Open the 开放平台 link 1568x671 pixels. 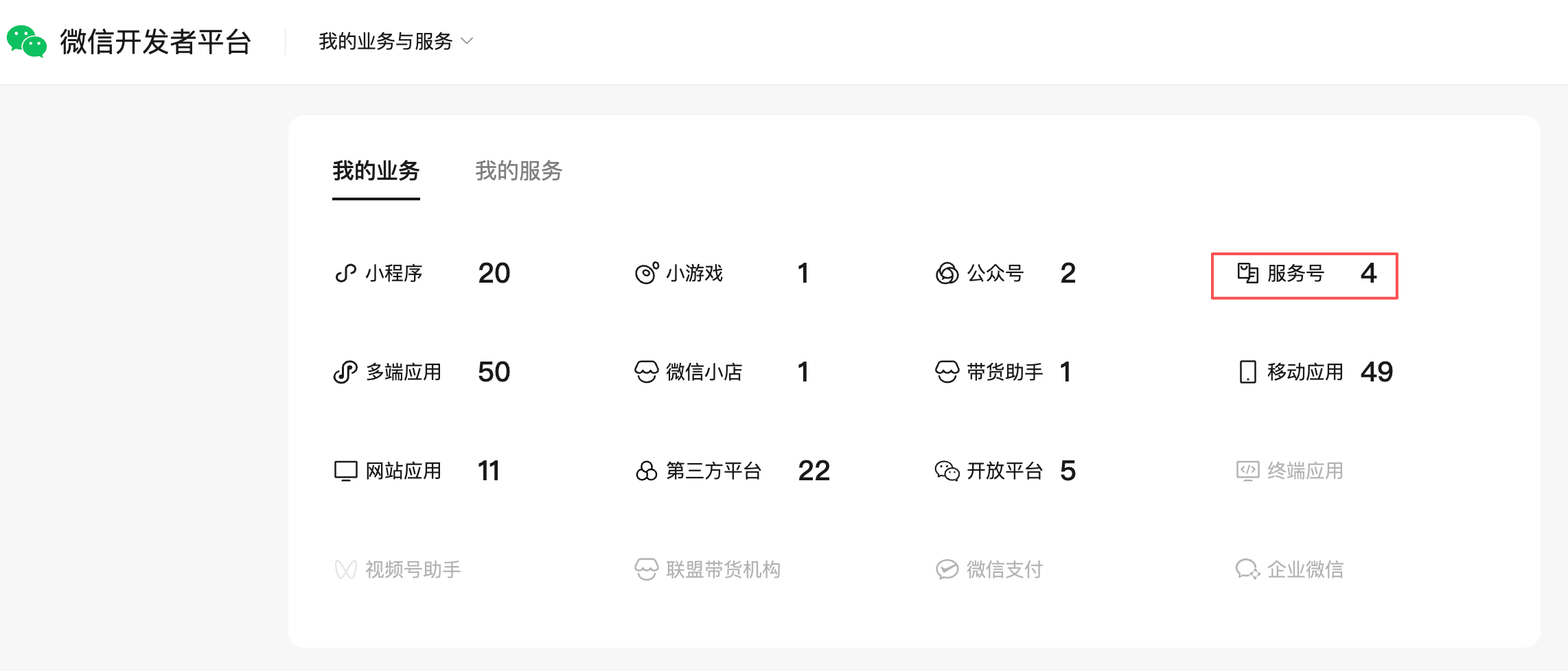pyautogui.click(x=1004, y=471)
